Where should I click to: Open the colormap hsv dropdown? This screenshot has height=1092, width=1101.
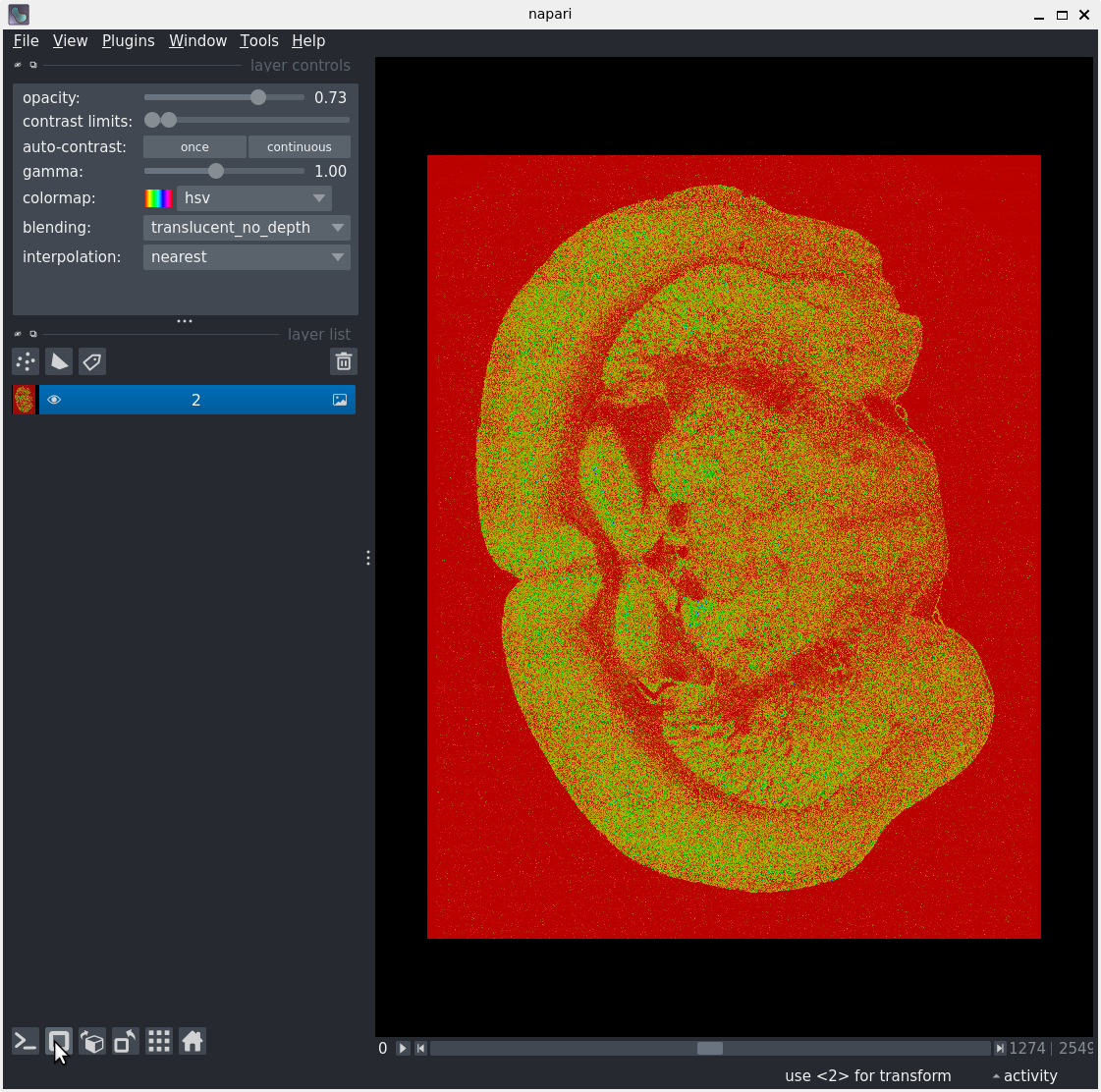(x=253, y=198)
